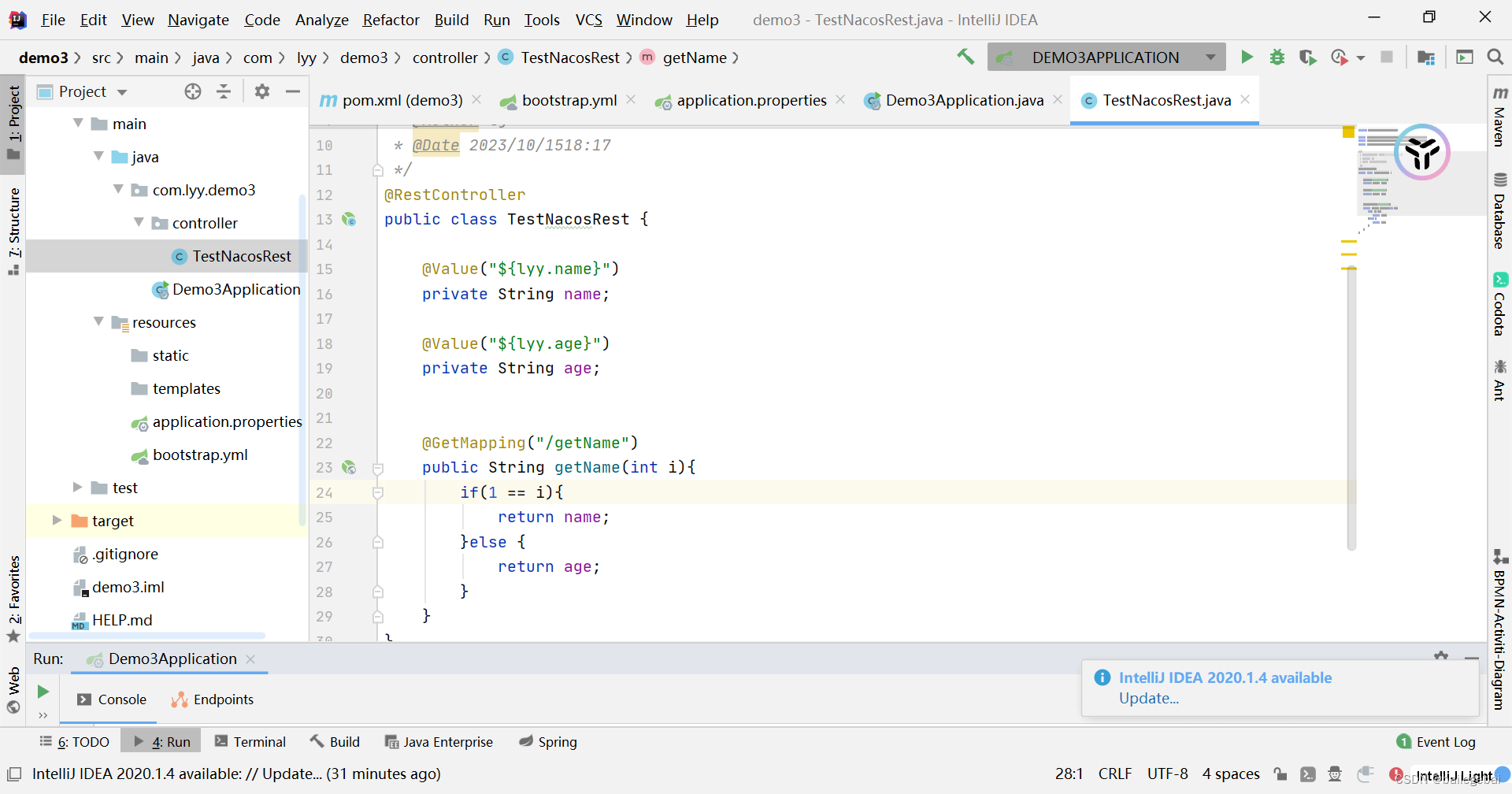The image size is (1512, 794).
Task: Open Project Structure toolbar icon
Action: coord(1425,57)
